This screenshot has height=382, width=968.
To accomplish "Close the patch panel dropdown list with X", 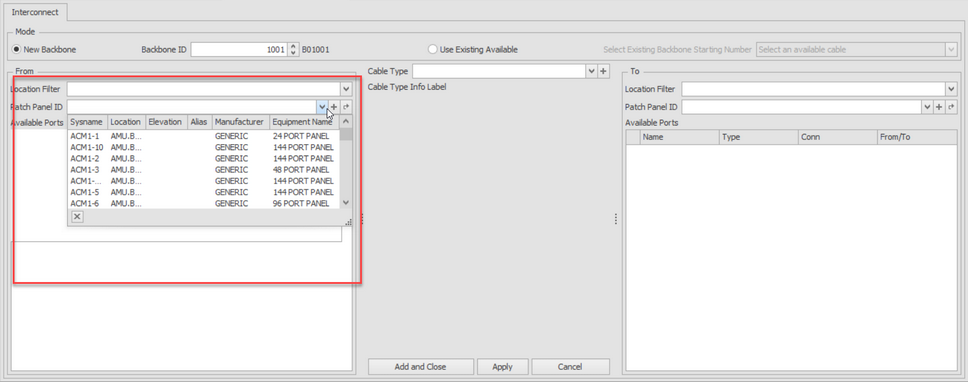I will coord(77,217).
